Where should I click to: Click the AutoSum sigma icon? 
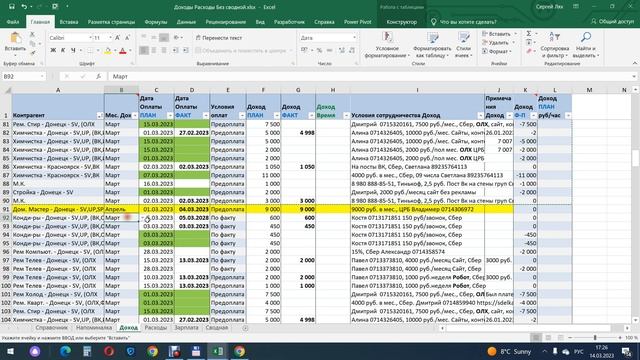[529, 33]
